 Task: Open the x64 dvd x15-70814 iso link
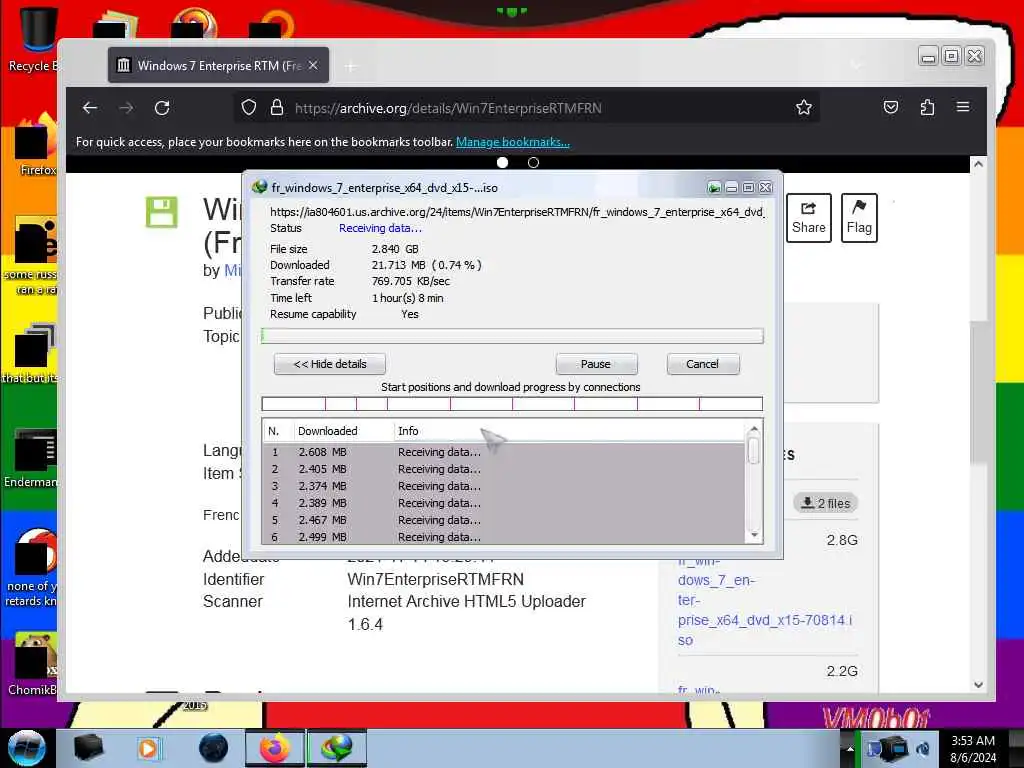(765, 600)
